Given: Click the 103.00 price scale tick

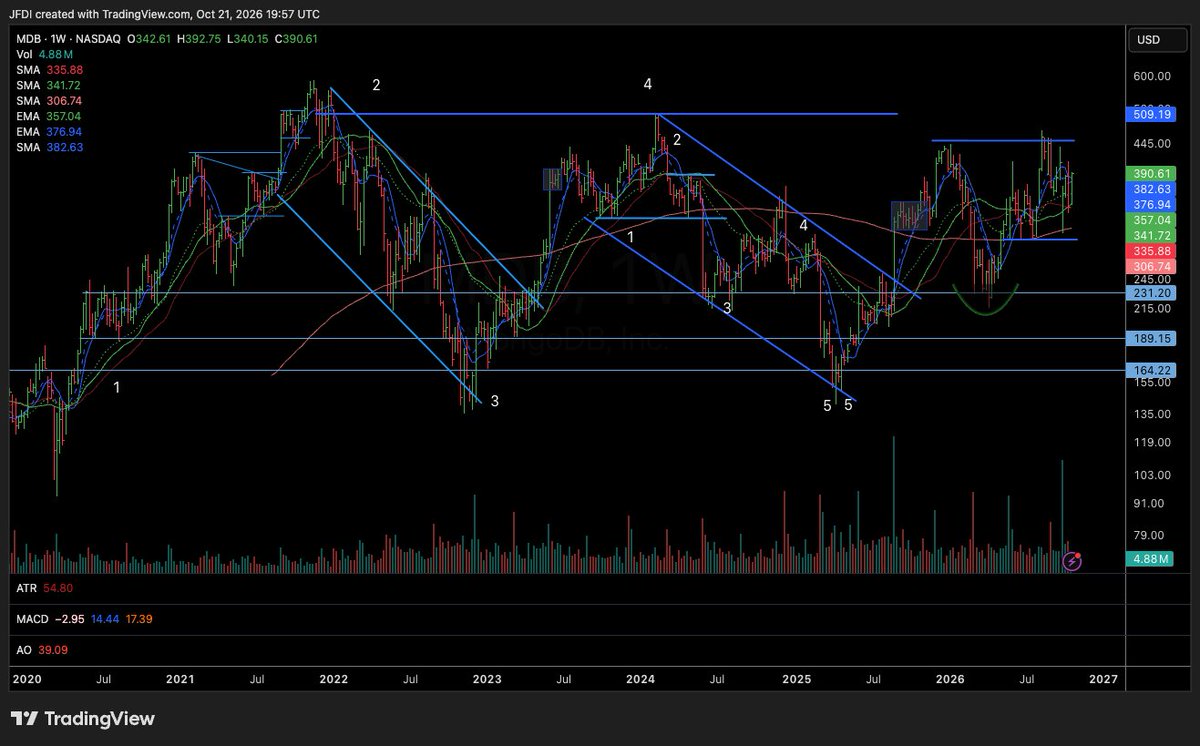Looking at the screenshot, I should (1152, 474).
